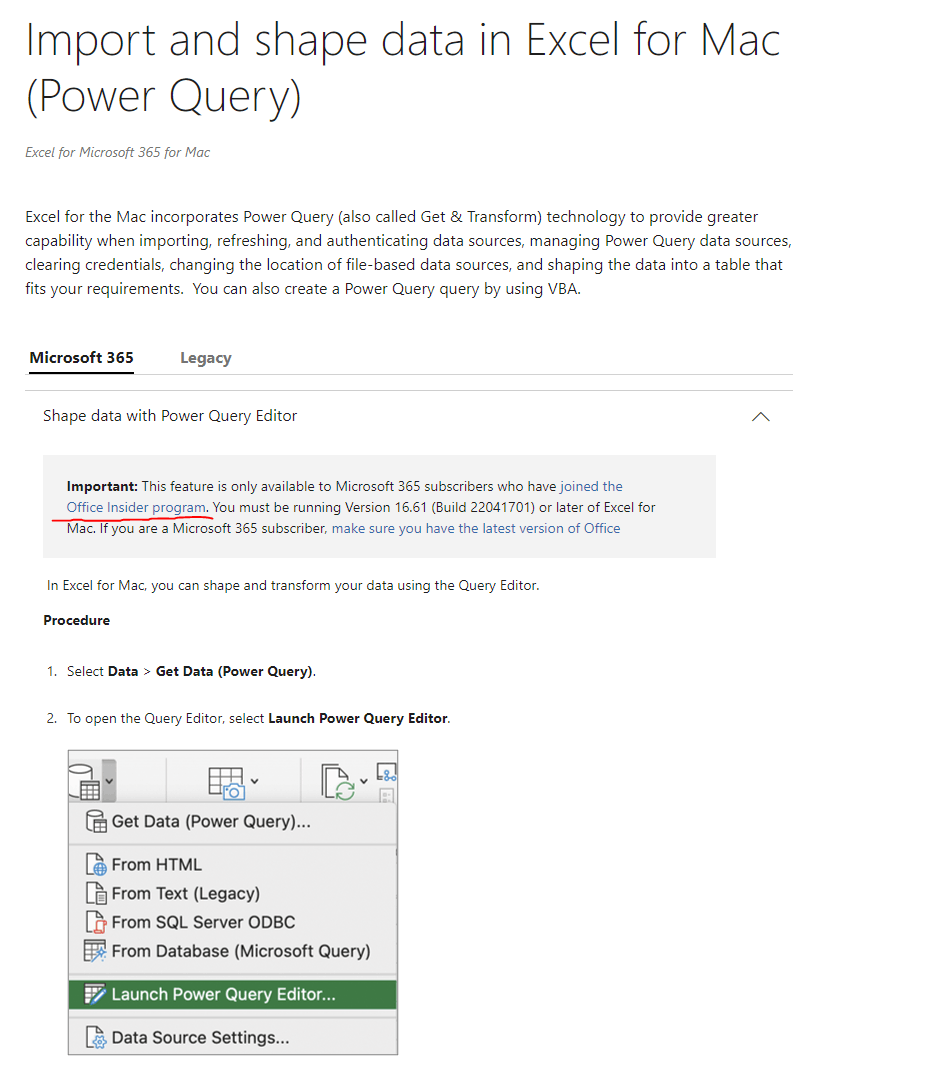950x1069 pixels.
Task: Choose From SQL Server ODBC option
Action: 233,922
